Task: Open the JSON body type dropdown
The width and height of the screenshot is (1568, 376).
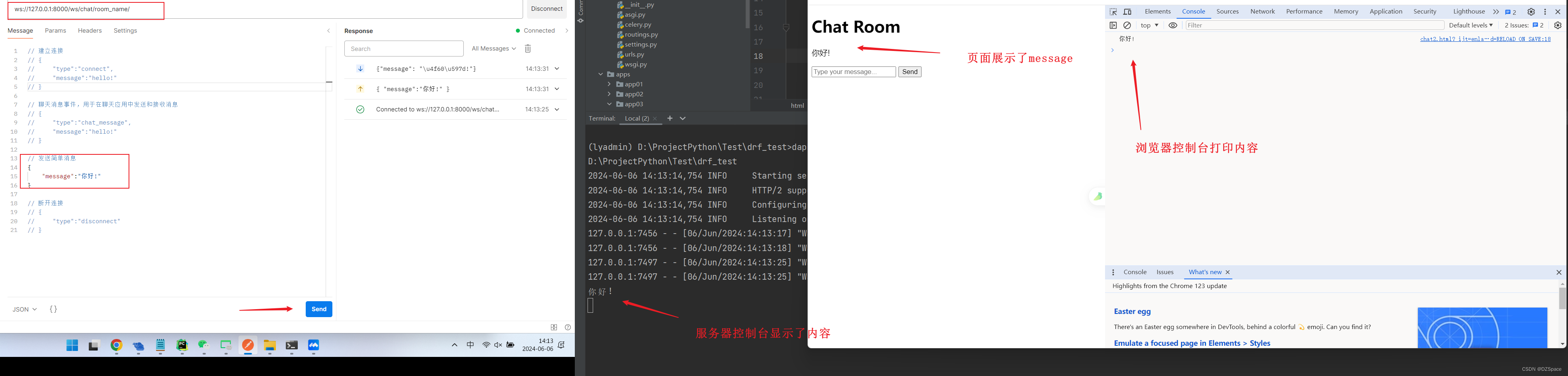Action: pyautogui.click(x=23, y=309)
